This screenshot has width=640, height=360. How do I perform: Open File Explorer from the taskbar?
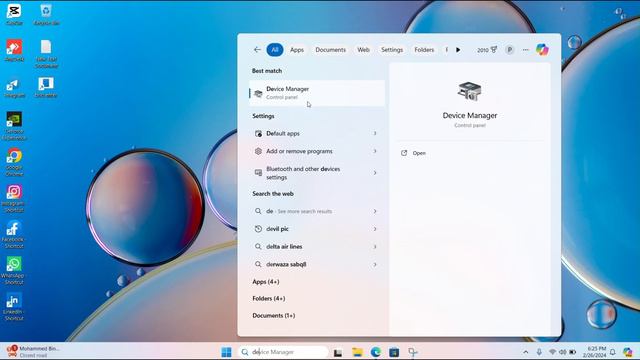coord(358,352)
